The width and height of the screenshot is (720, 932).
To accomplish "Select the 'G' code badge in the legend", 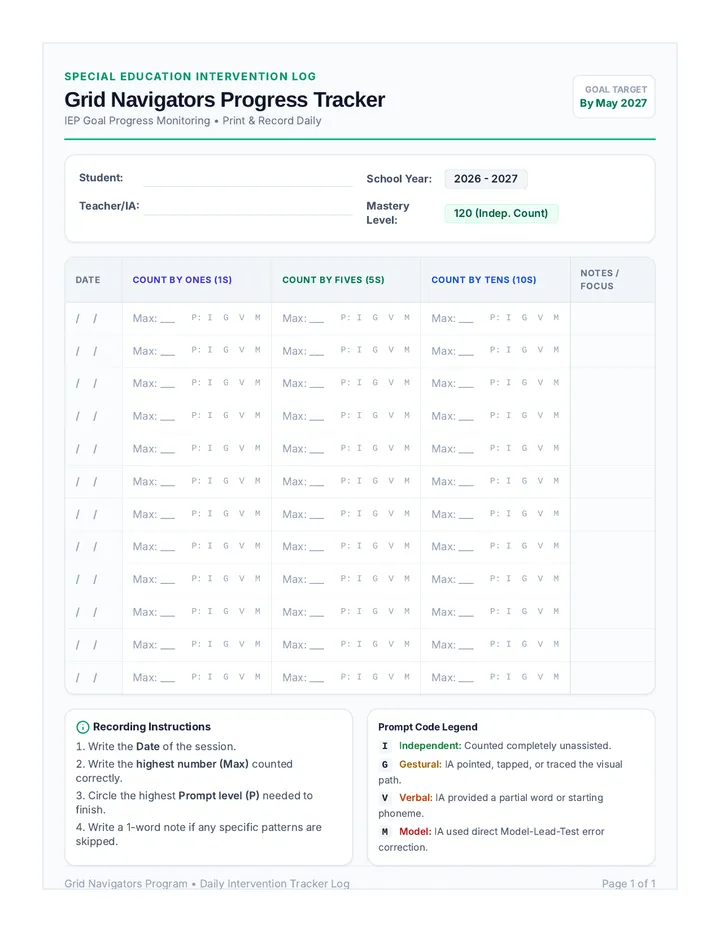I will click(385, 764).
